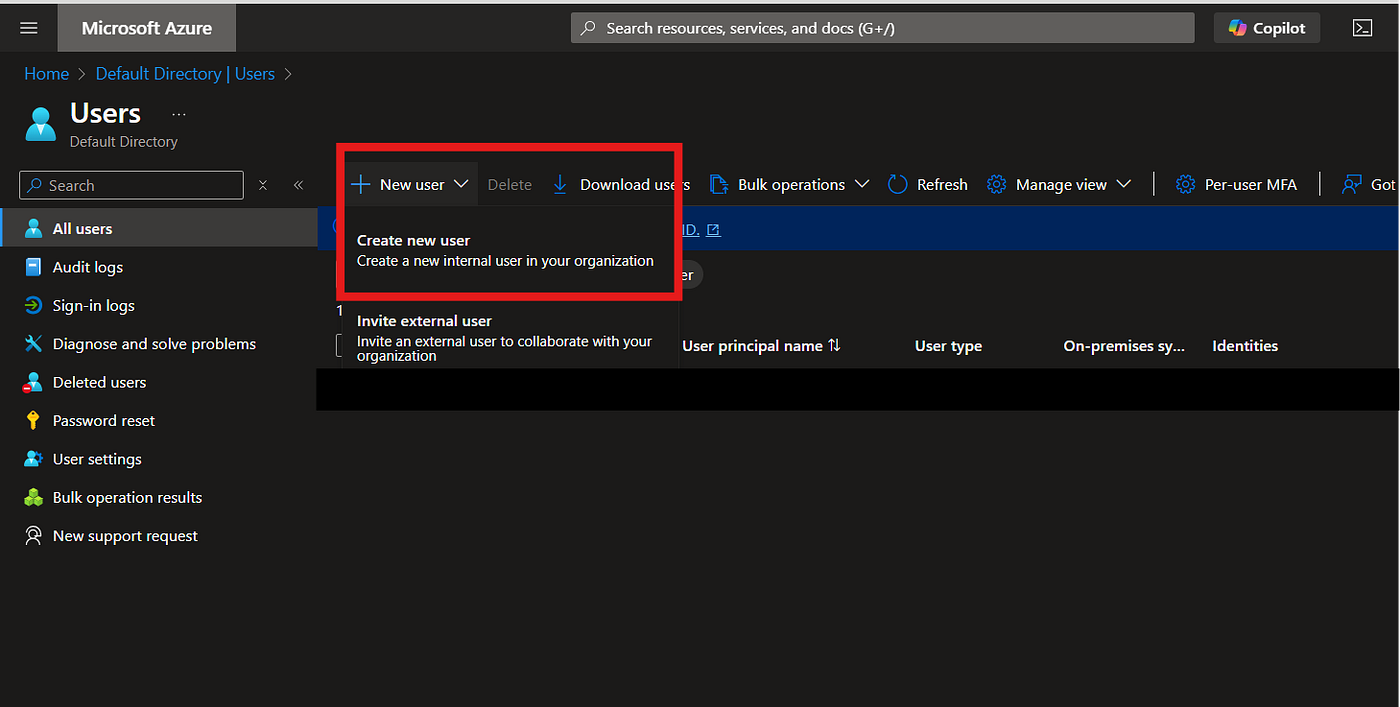Click the Identities column header
The height and width of the screenshot is (707, 1400).
1245,346
